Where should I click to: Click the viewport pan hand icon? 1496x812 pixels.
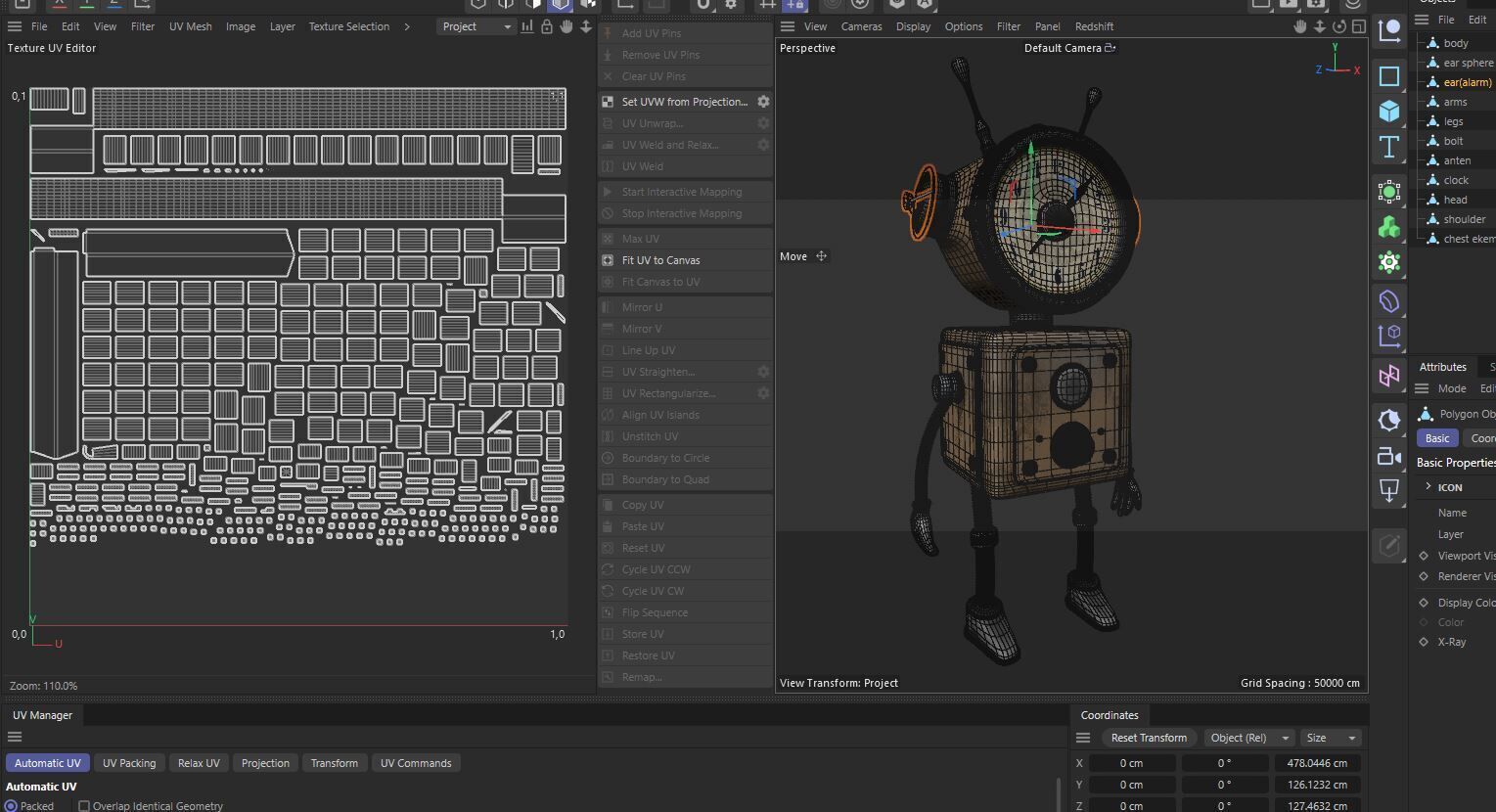(1300, 26)
